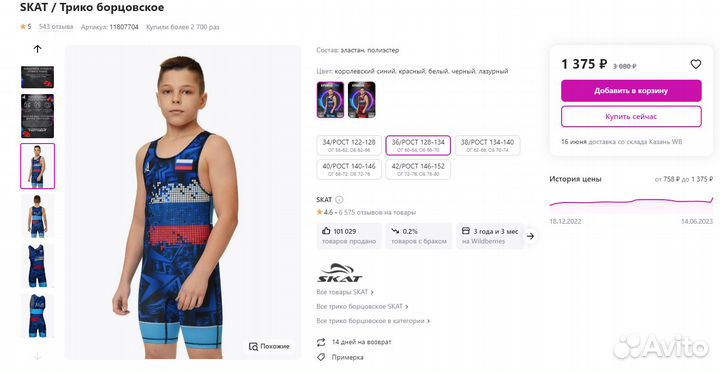Select size 38/РОСТ 134-140
The height and width of the screenshot is (372, 720).
[487, 145]
